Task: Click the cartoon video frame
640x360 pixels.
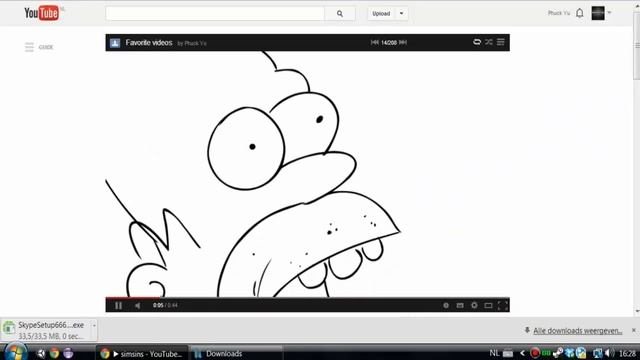Action: tap(307, 174)
